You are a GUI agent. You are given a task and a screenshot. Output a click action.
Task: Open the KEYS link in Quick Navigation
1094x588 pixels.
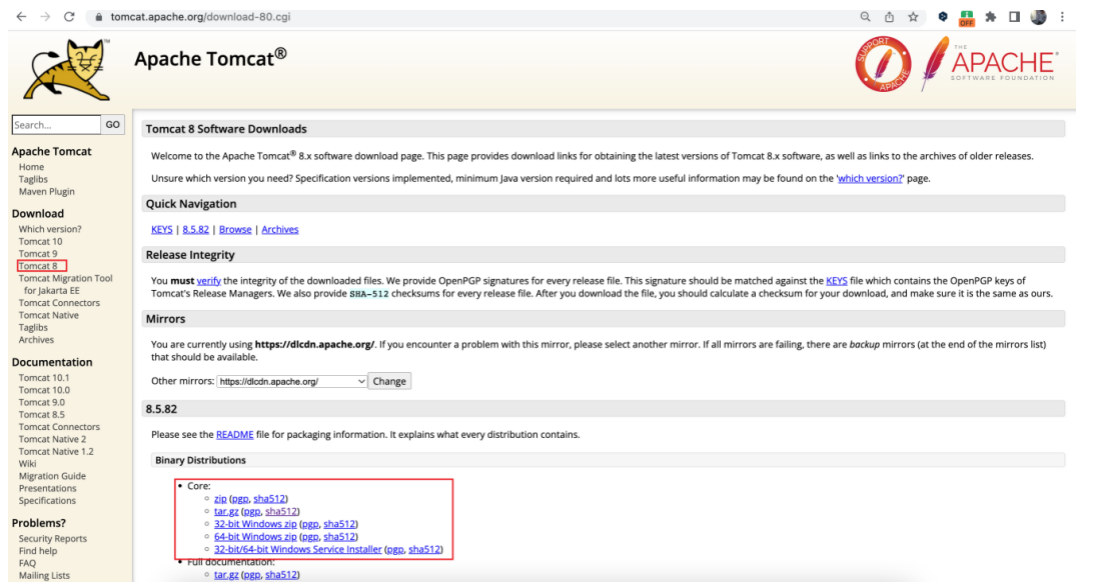[x=162, y=229]
